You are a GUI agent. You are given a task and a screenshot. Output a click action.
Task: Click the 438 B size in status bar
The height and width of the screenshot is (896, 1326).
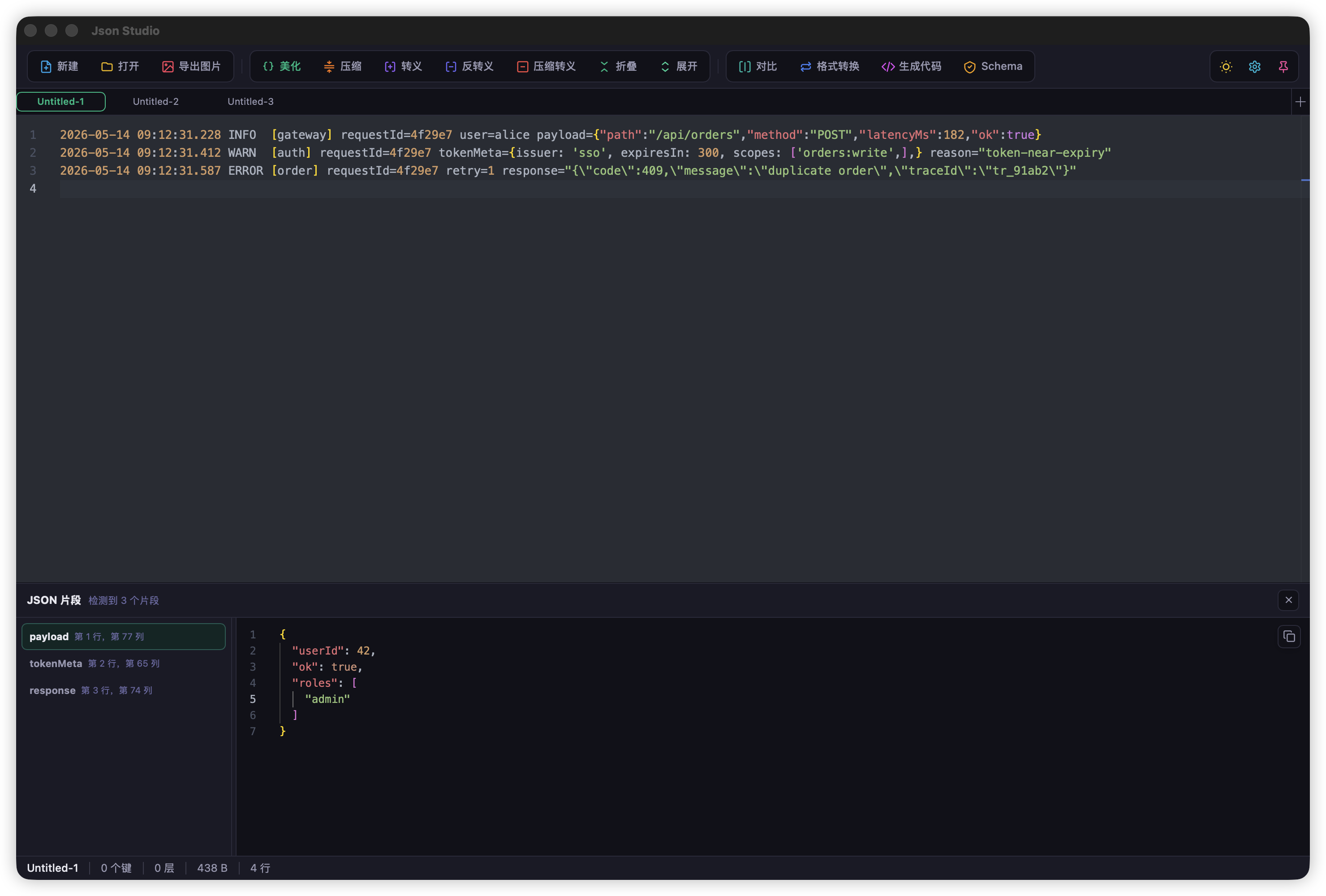(x=212, y=867)
